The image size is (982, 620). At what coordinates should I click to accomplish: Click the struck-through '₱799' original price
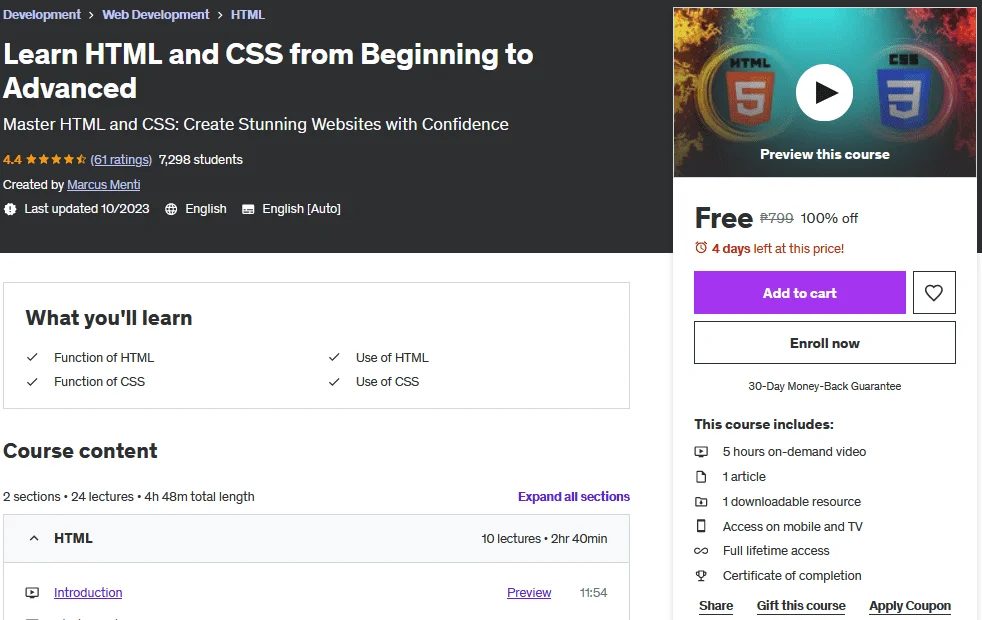point(777,218)
